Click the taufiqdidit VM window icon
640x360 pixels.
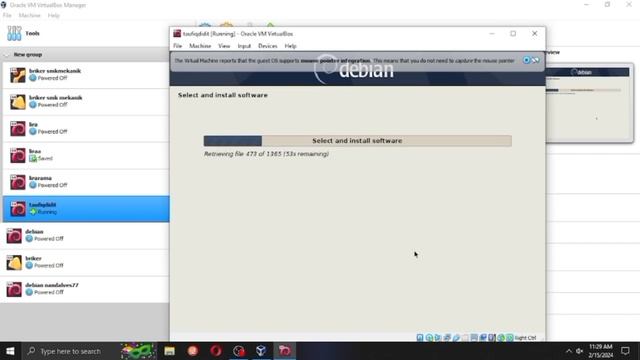point(177,33)
